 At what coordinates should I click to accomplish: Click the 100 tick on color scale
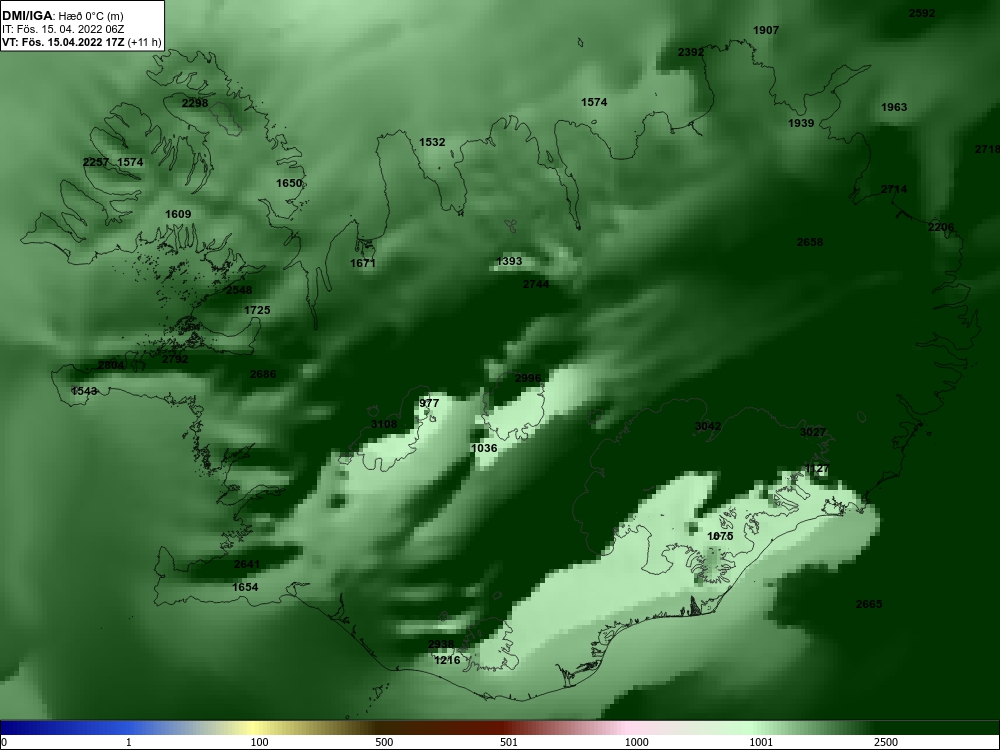260,742
